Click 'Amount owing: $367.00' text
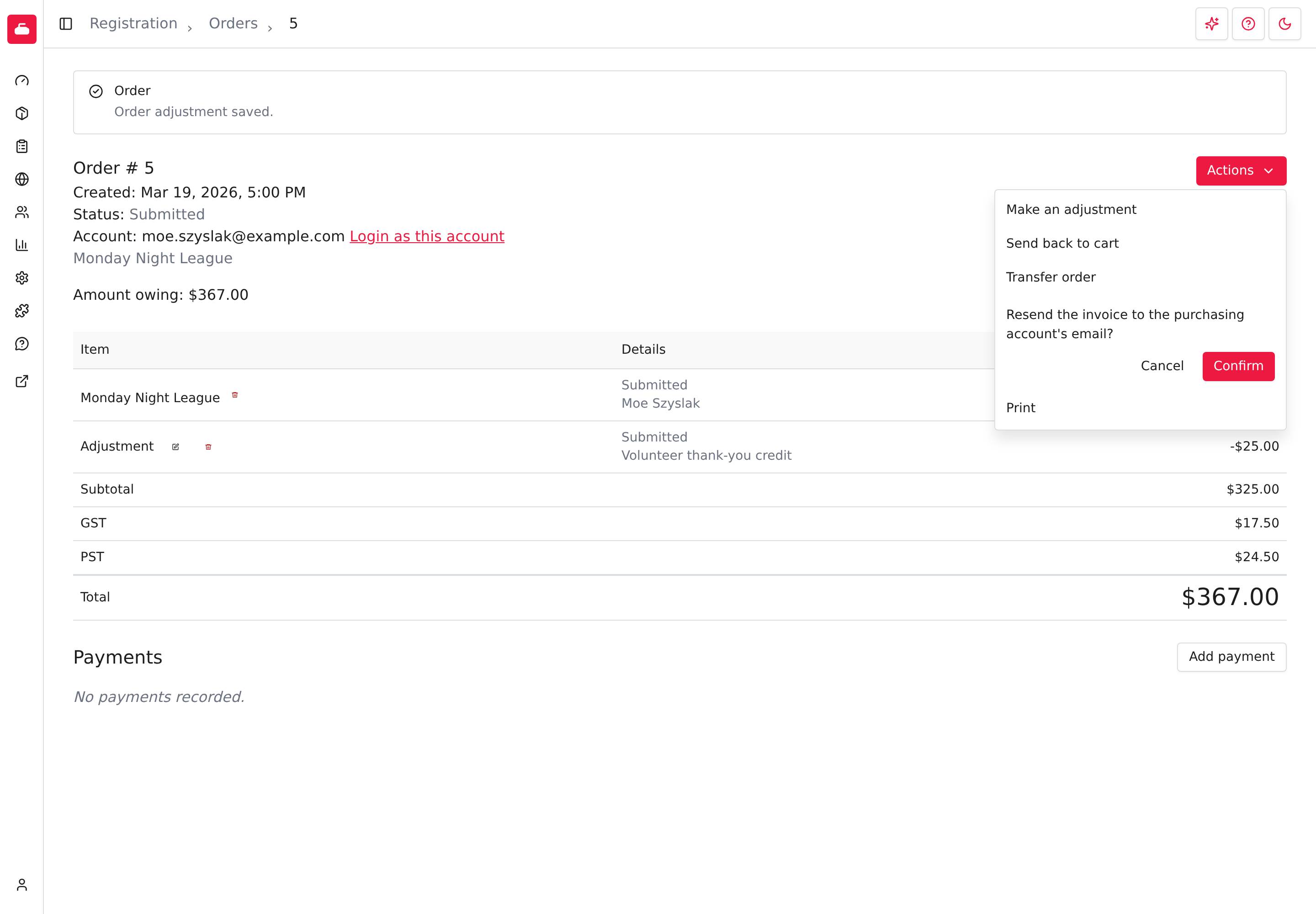Viewport: 1316px width, 914px height. click(161, 295)
